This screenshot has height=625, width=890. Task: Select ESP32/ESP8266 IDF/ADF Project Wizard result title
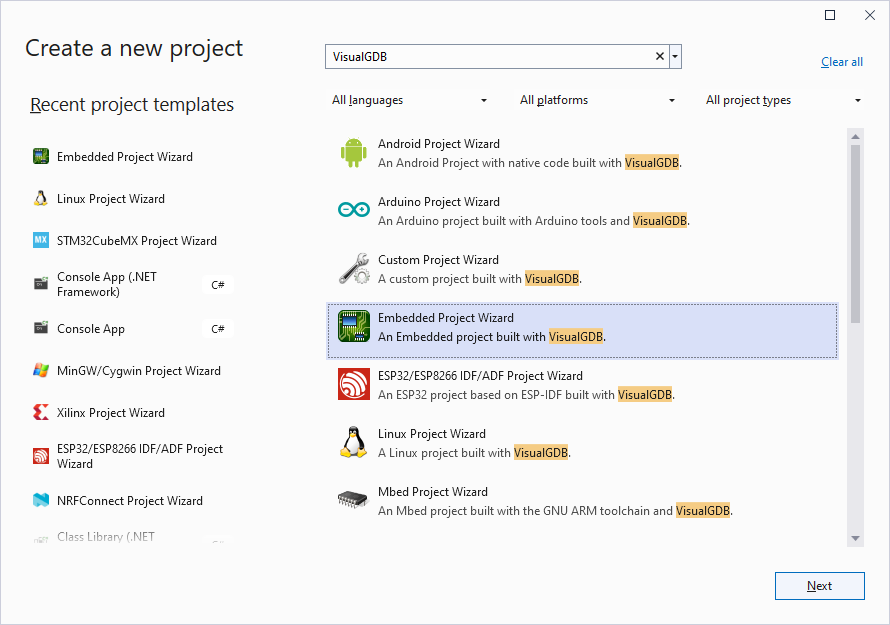480,375
